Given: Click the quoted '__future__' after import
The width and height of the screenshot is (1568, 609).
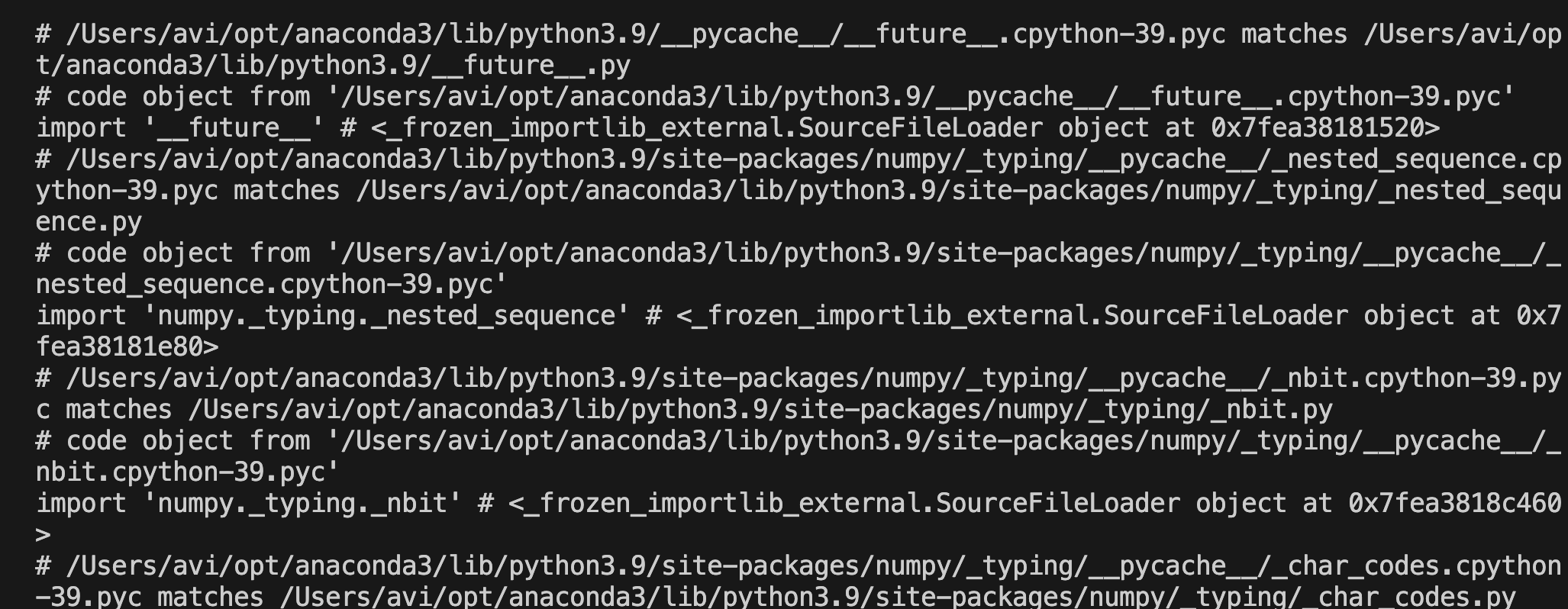Looking at the screenshot, I should point(234,128).
